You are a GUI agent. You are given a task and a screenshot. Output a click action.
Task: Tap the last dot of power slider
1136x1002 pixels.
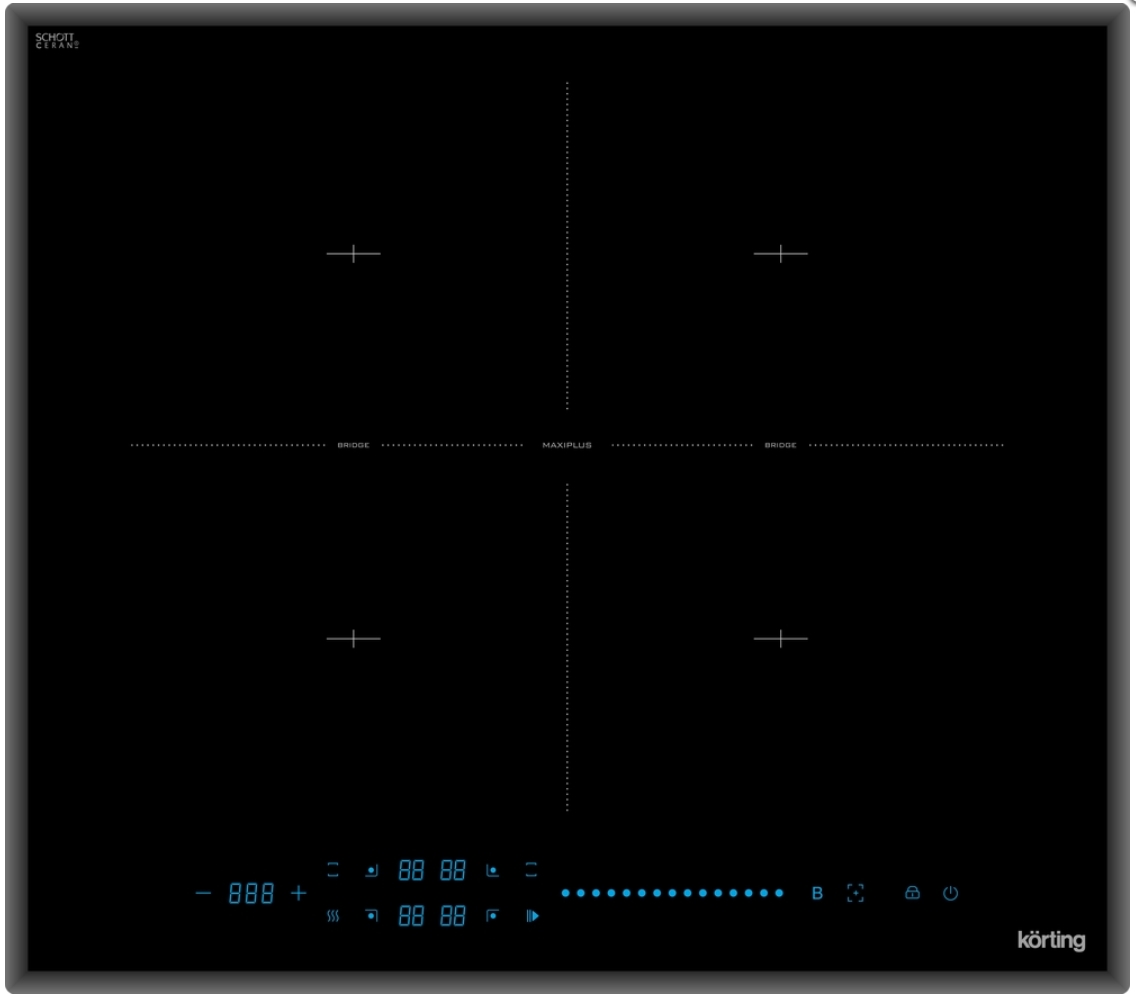(779, 893)
